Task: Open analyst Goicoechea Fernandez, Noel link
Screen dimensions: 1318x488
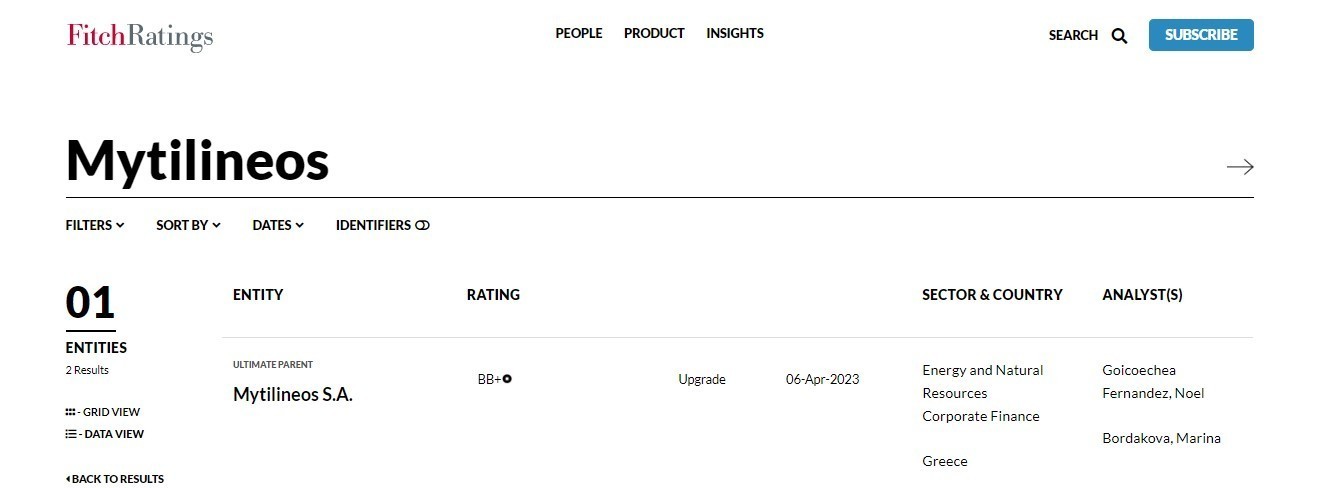Action: tap(1152, 381)
